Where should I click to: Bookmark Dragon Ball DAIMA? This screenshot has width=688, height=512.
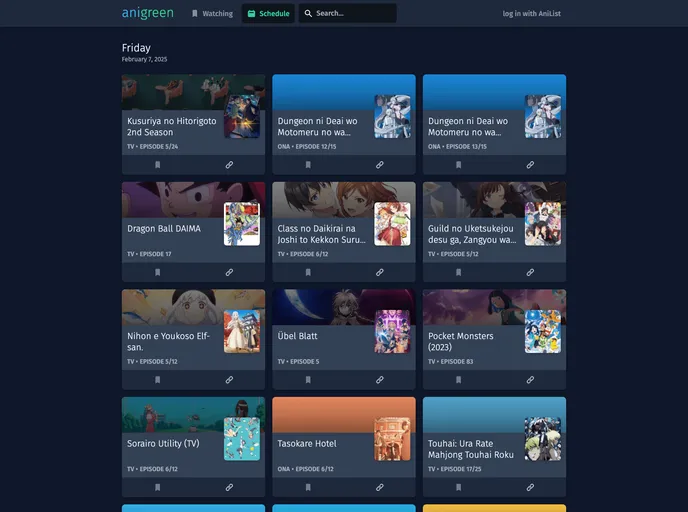point(158,272)
